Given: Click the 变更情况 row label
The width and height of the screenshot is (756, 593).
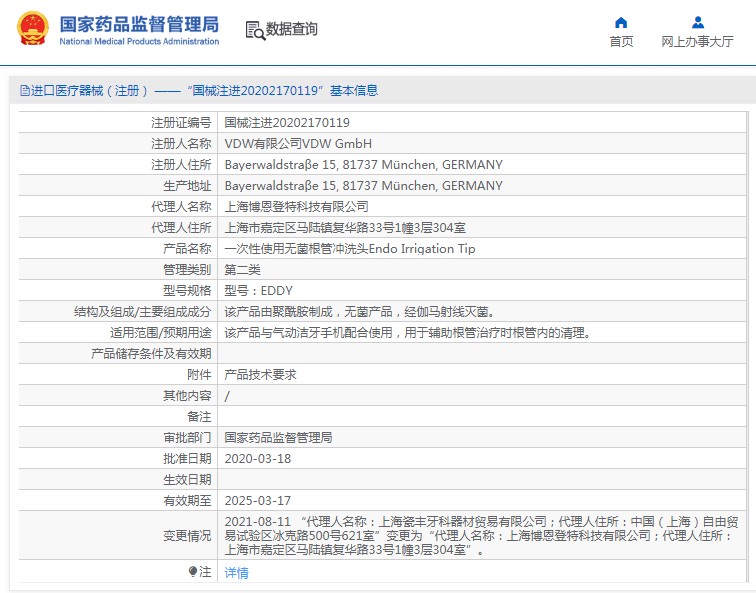Looking at the screenshot, I should pyautogui.click(x=187, y=536).
